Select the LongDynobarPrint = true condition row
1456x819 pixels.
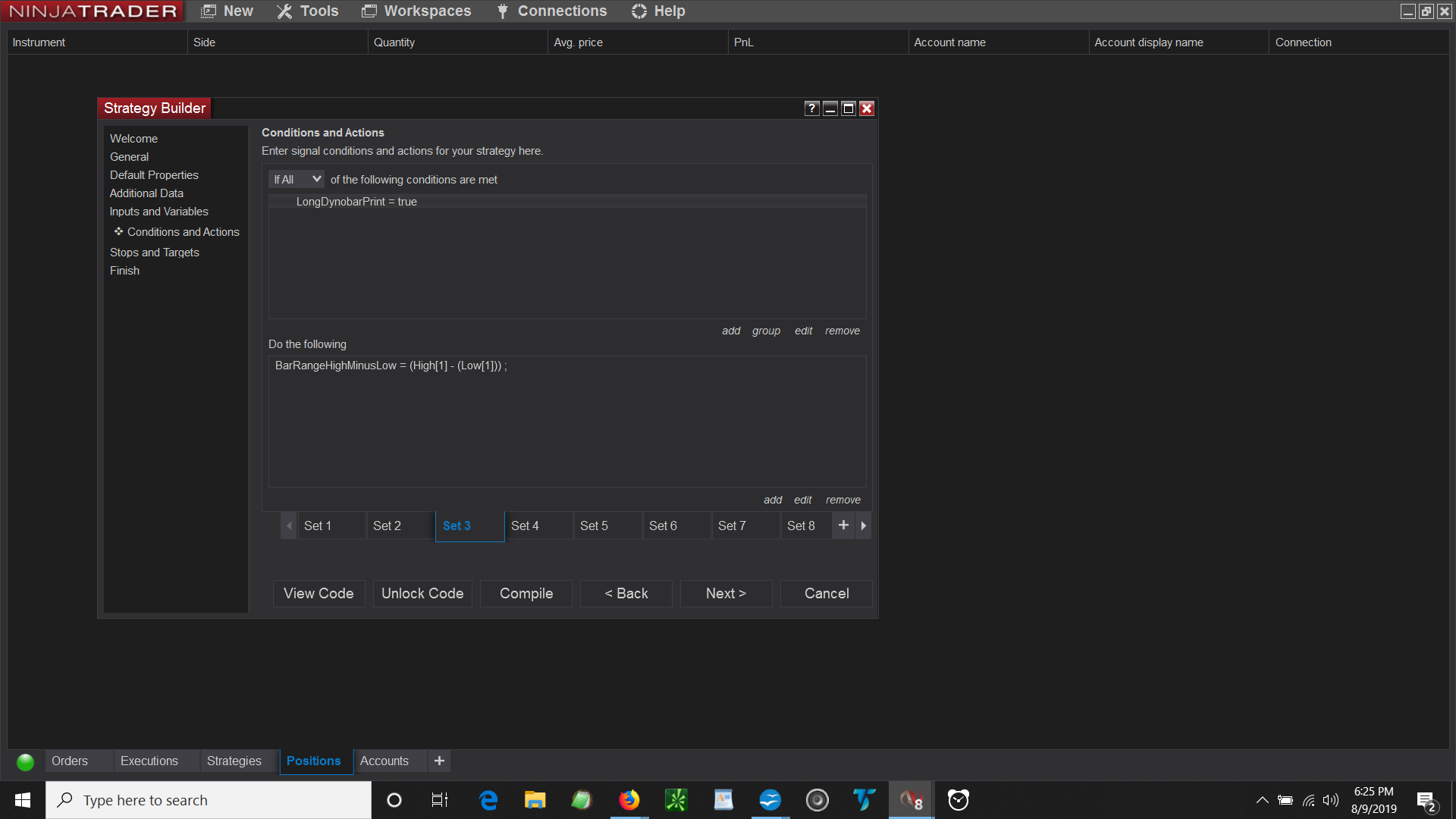(356, 202)
